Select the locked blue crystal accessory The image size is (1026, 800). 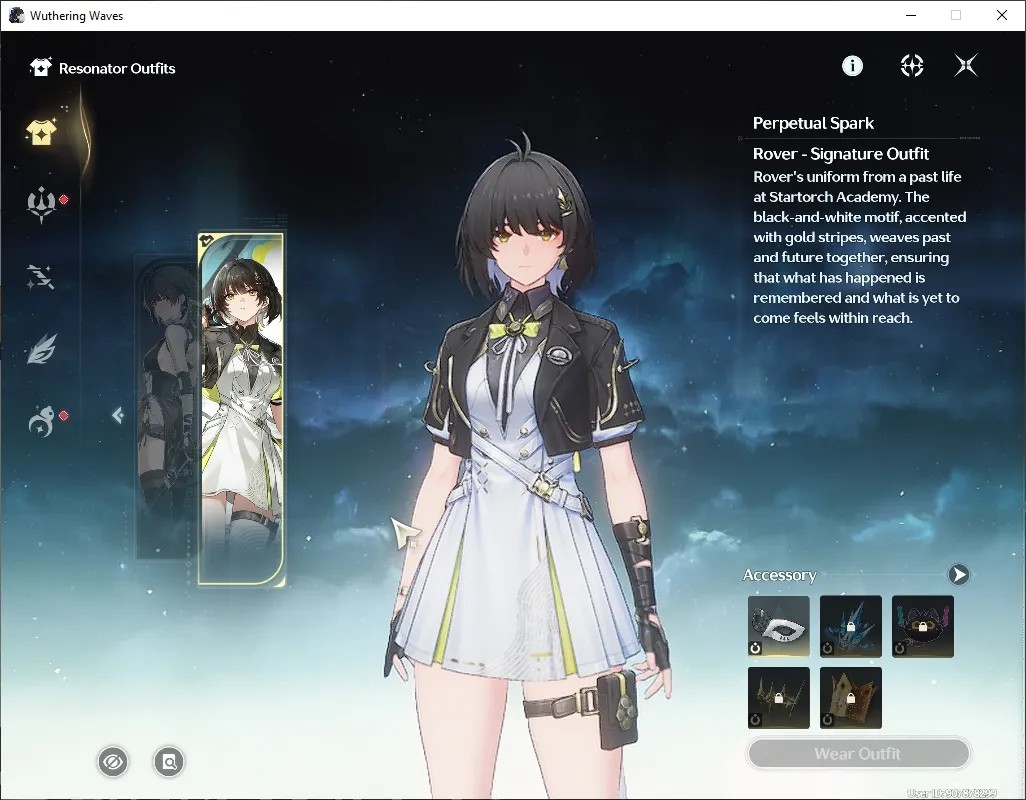point(851,626)
